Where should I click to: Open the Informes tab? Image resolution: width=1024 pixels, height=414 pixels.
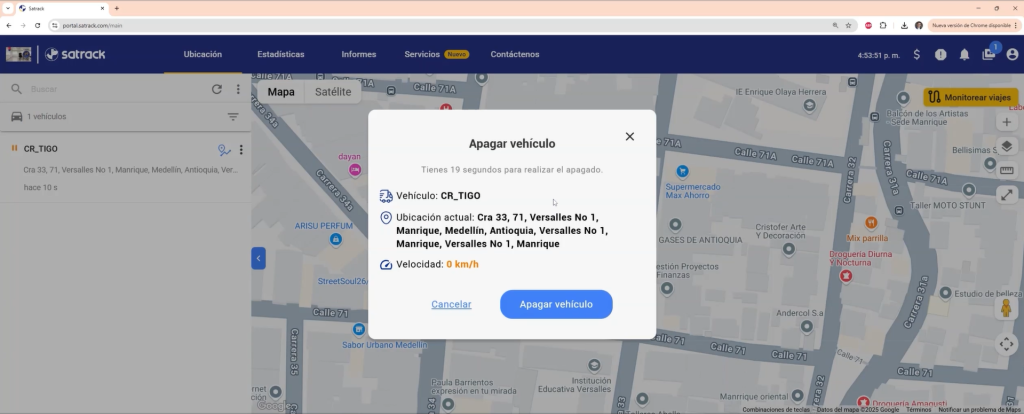359,54
